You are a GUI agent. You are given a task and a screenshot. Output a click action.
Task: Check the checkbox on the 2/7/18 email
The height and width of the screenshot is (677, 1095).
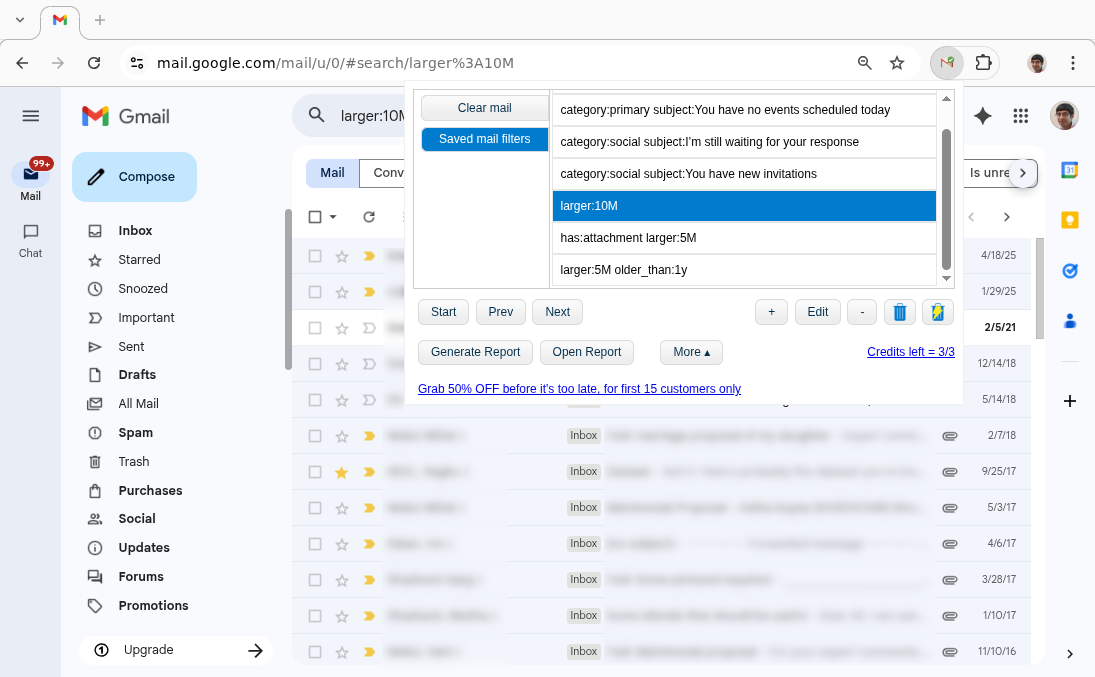(x=315, y=435)
